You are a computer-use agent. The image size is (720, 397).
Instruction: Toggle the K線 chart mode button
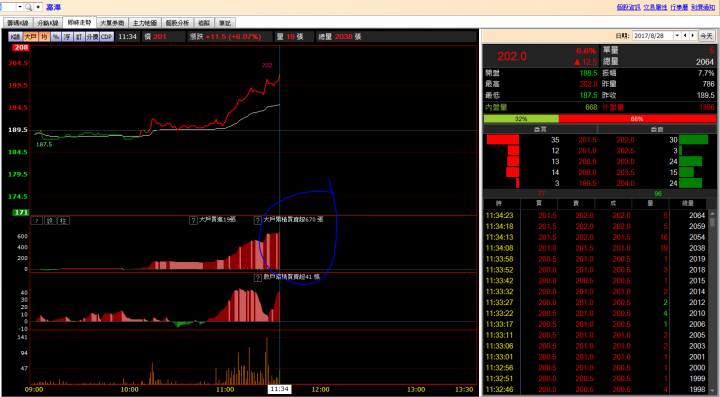pyautogui.click(x=15, y=37)
